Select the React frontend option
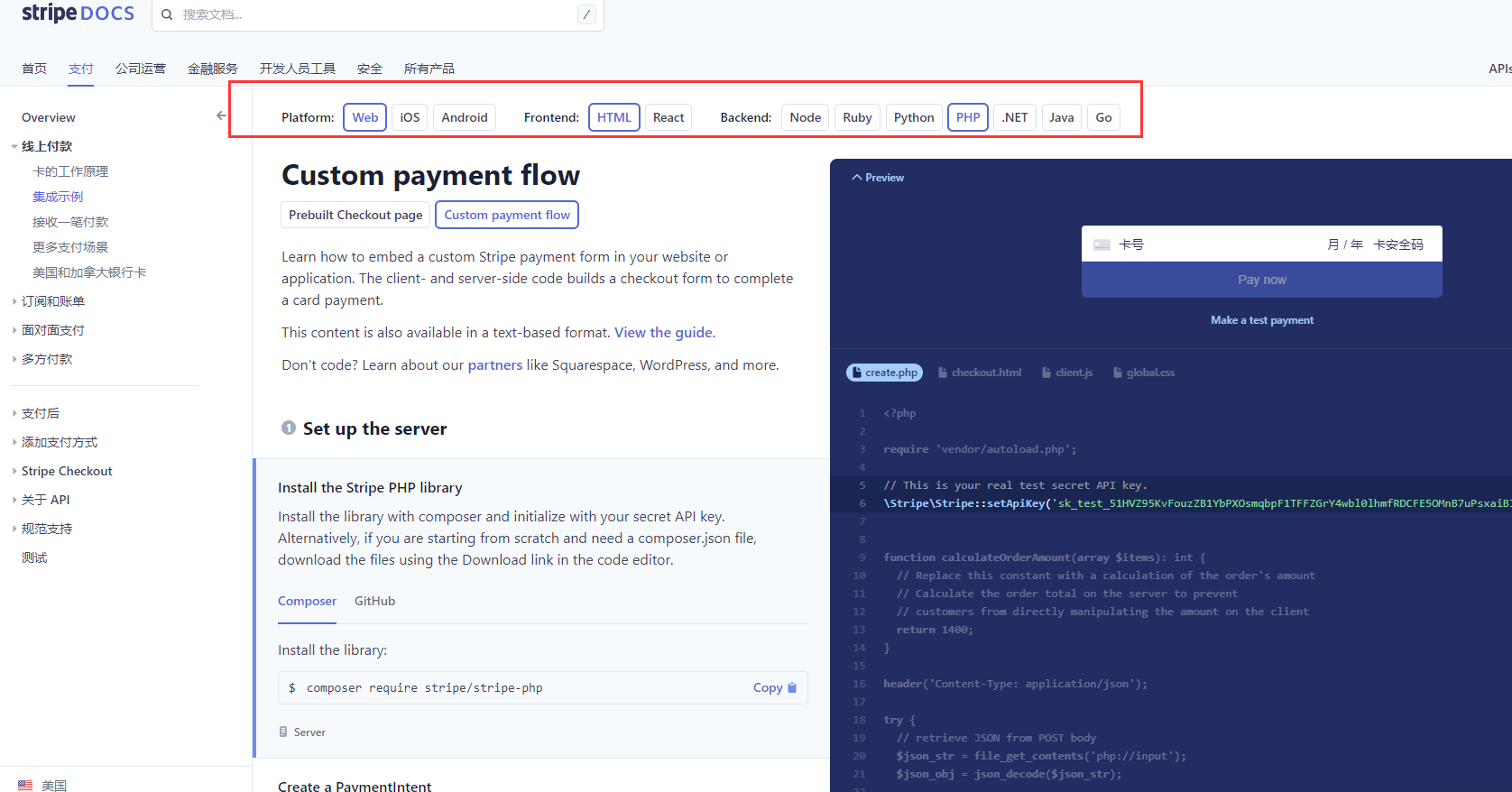Viewport: 1512px width, 792px height. tap(668, 117)
